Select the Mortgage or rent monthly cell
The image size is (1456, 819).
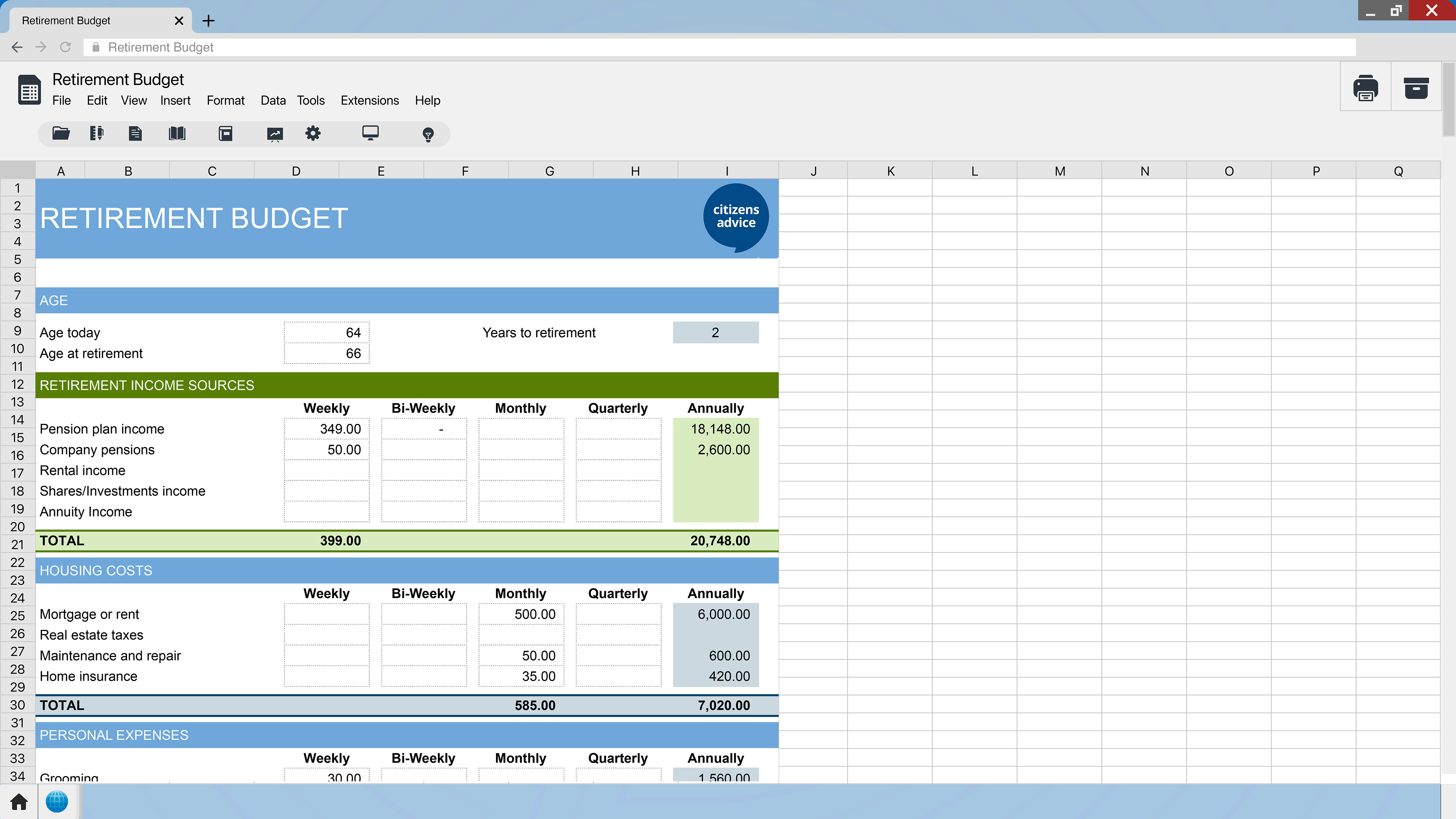click(x=521, y=614)
